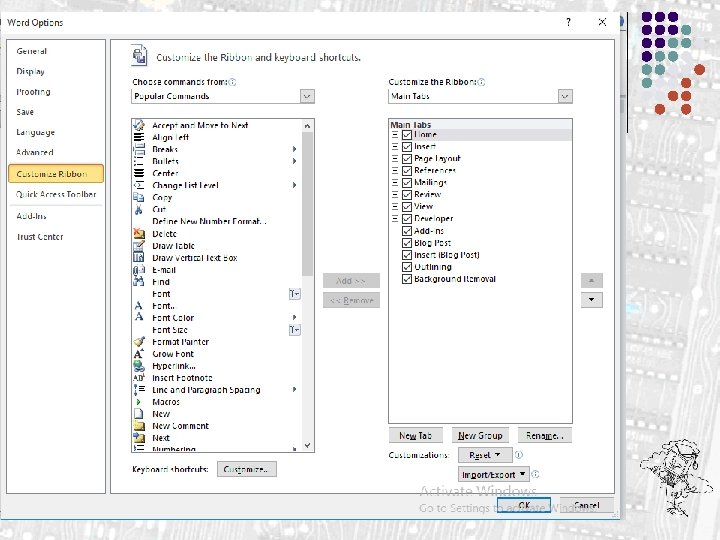Click the Move Down arrow button
This screenshot has width=720, height=540.
pyautogui.click(x=591, y=300)
